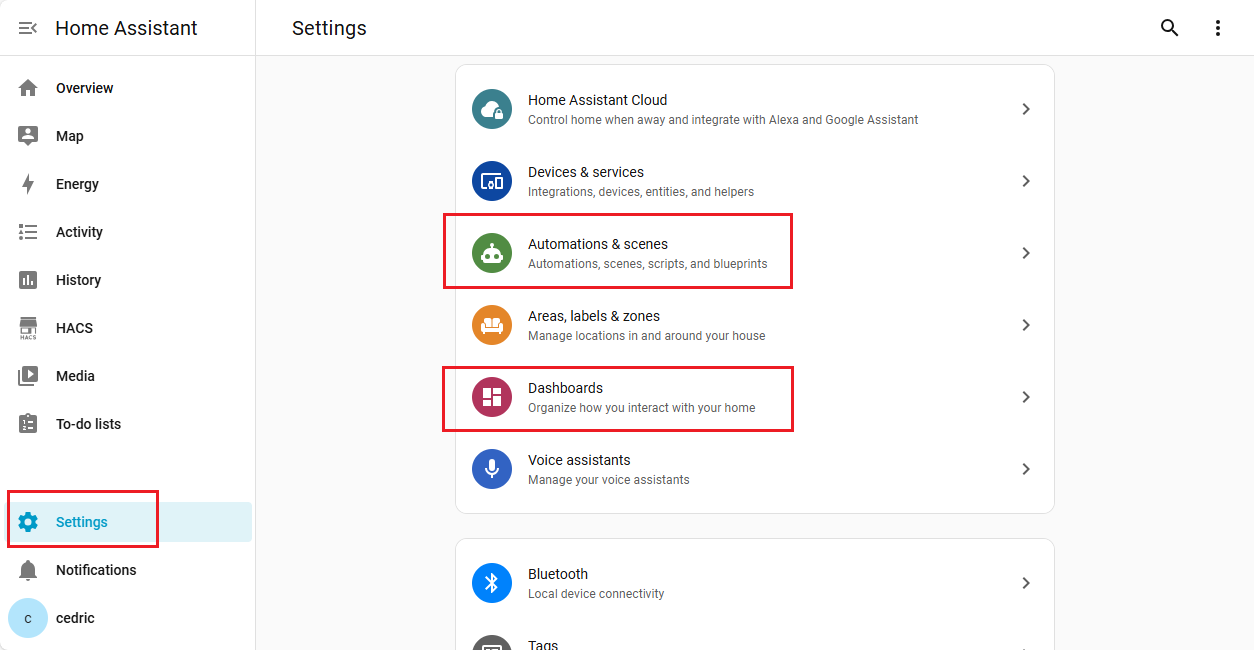Click the chevron next to Bluetooth
Viewport: 1254px width, 650px height.
(1025, 583)
